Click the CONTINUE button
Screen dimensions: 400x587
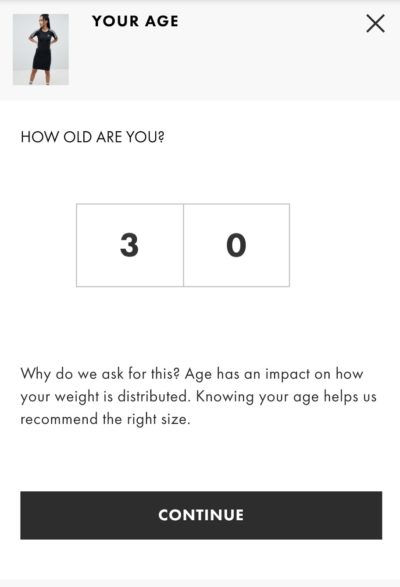(201, 515)
